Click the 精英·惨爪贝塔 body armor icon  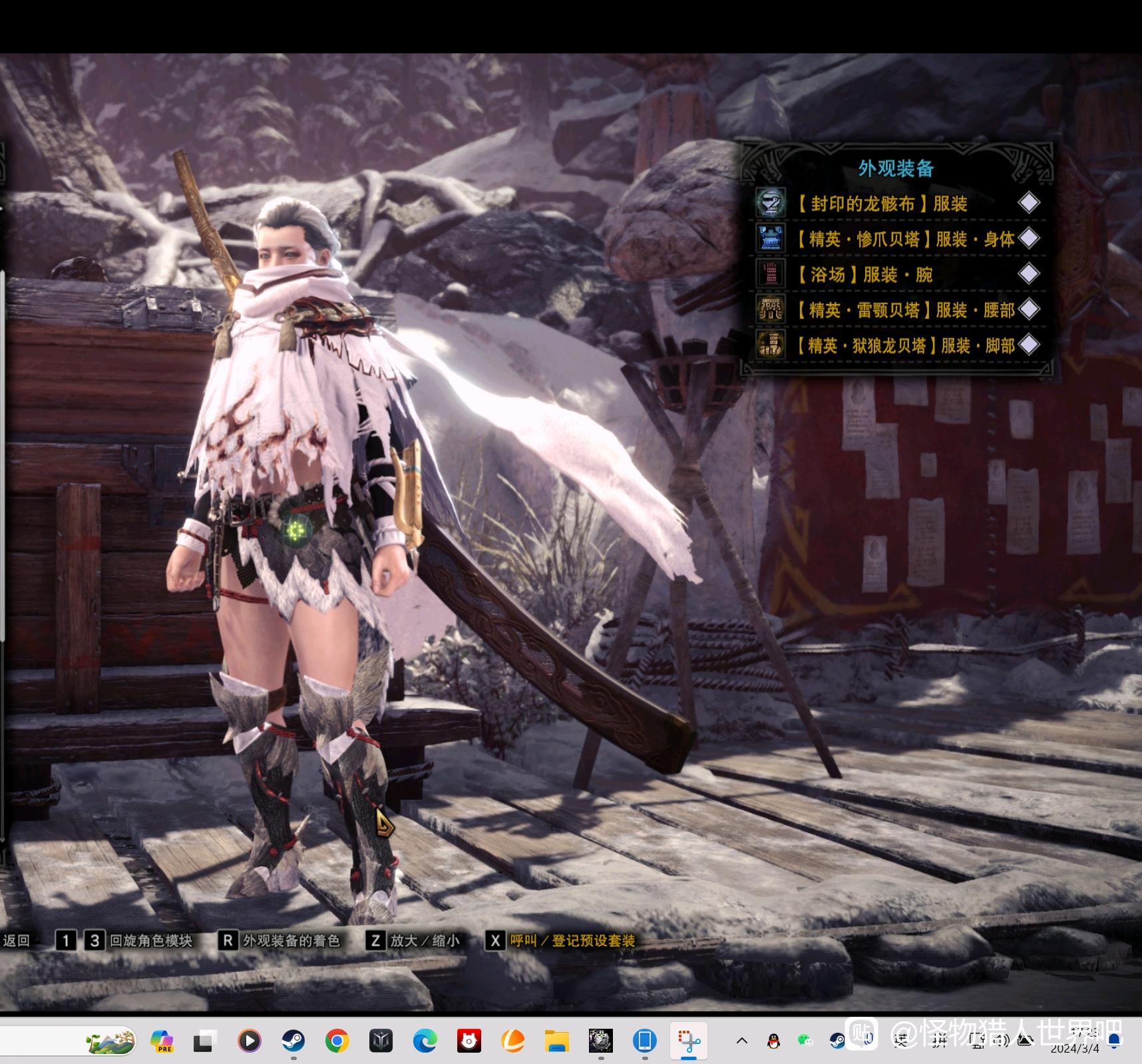(x=770, y=238)
